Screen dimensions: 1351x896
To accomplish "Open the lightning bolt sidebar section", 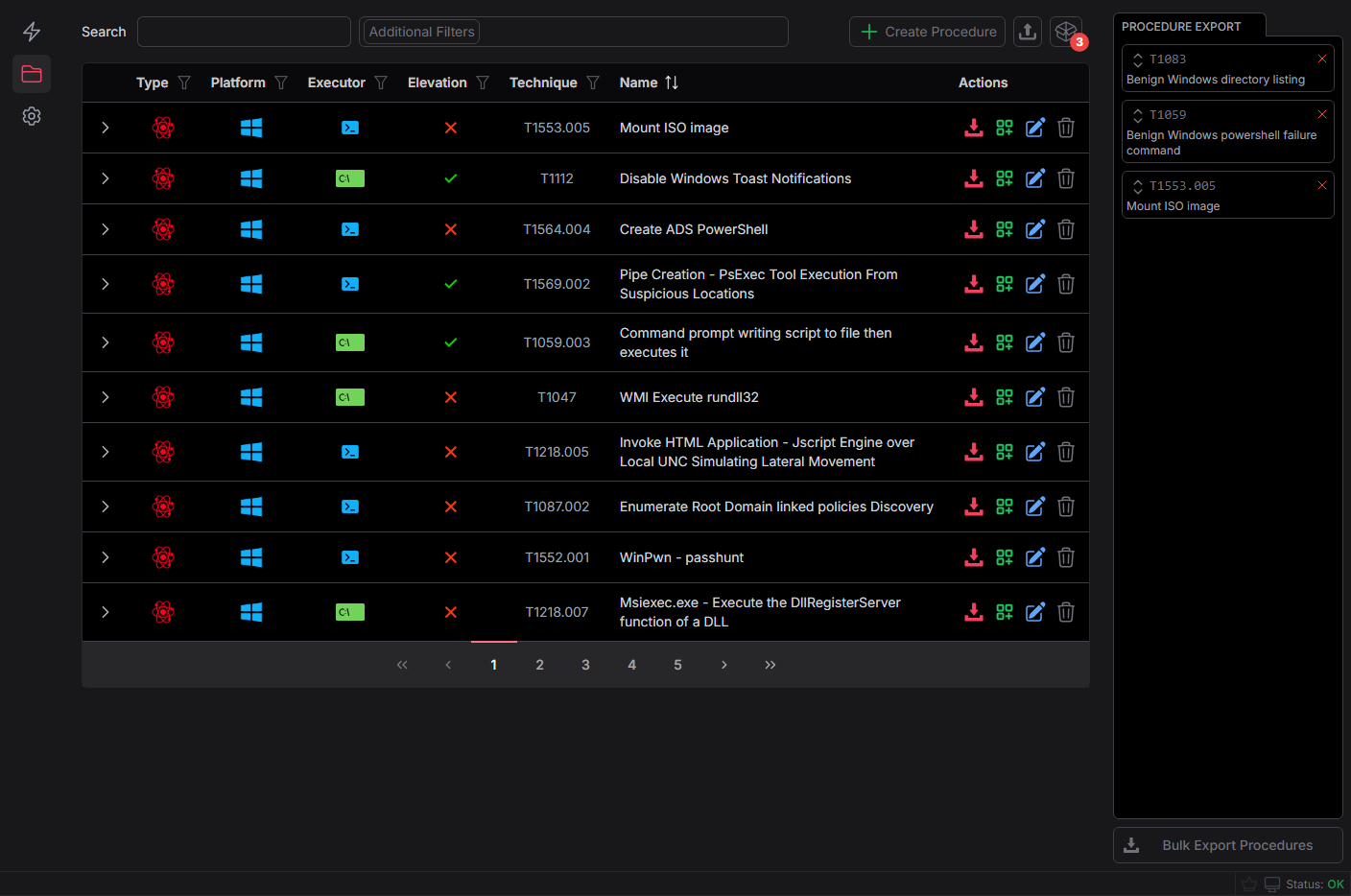I will coord(32,32).
